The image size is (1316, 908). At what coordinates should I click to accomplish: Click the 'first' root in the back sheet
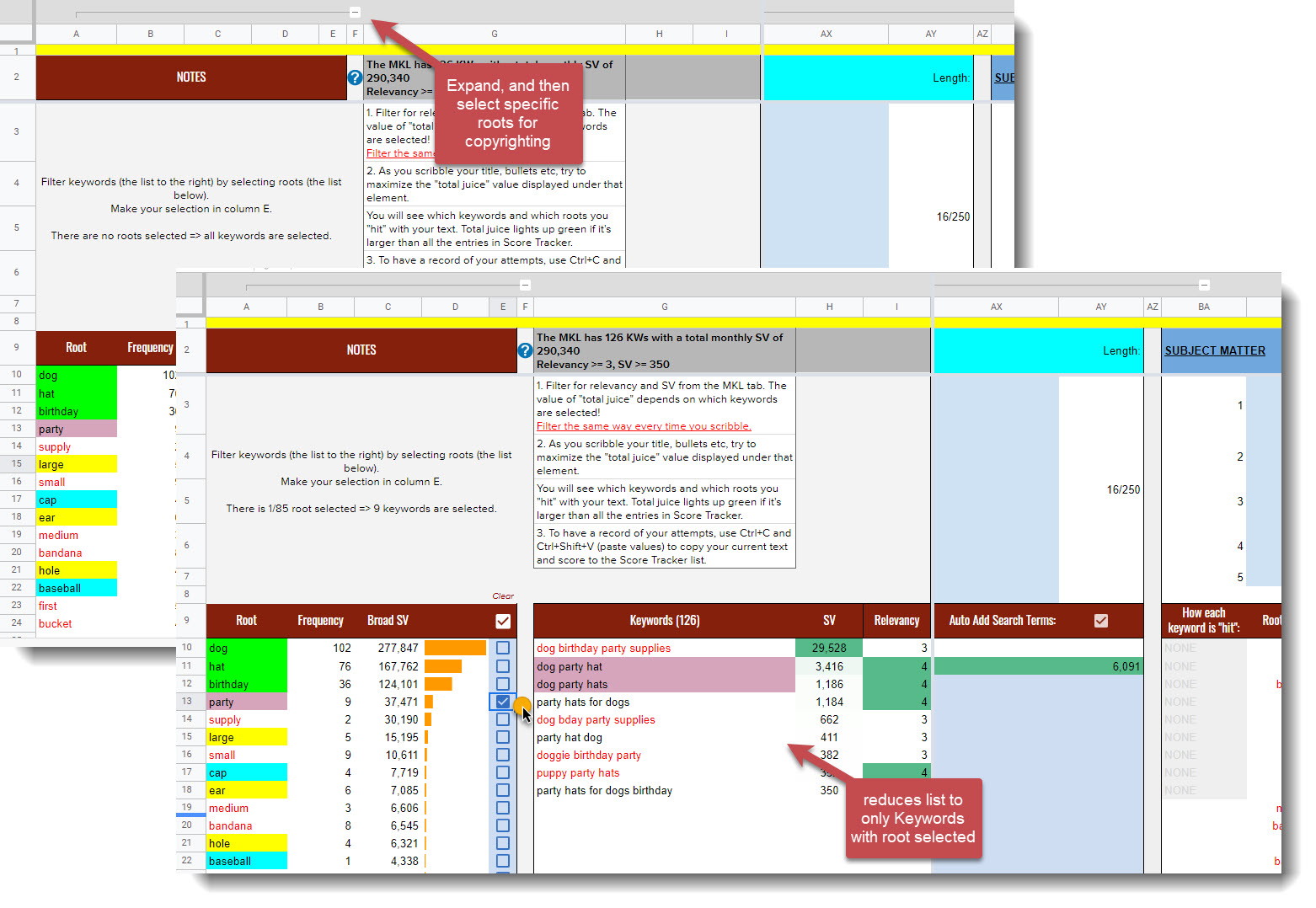(x=77, y=606)
